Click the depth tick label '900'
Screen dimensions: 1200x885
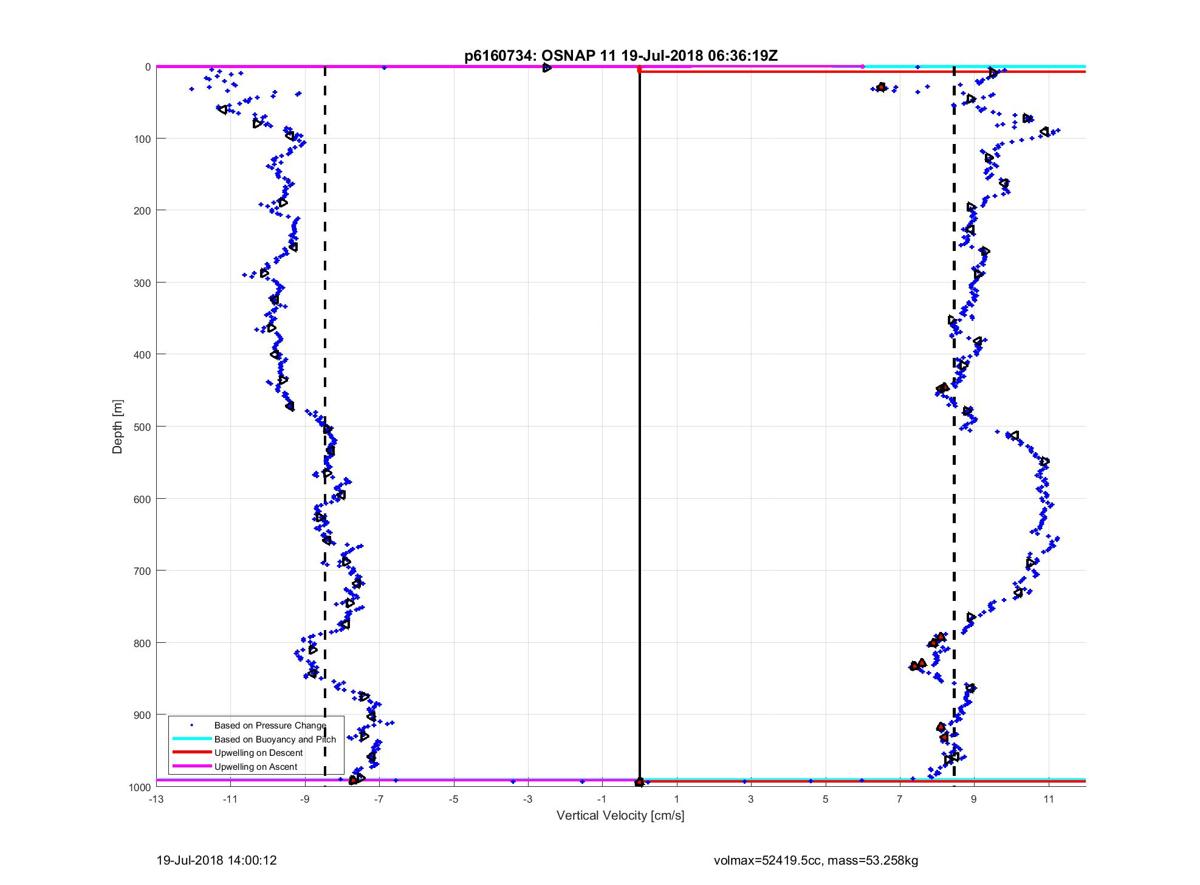pos(142,715)
